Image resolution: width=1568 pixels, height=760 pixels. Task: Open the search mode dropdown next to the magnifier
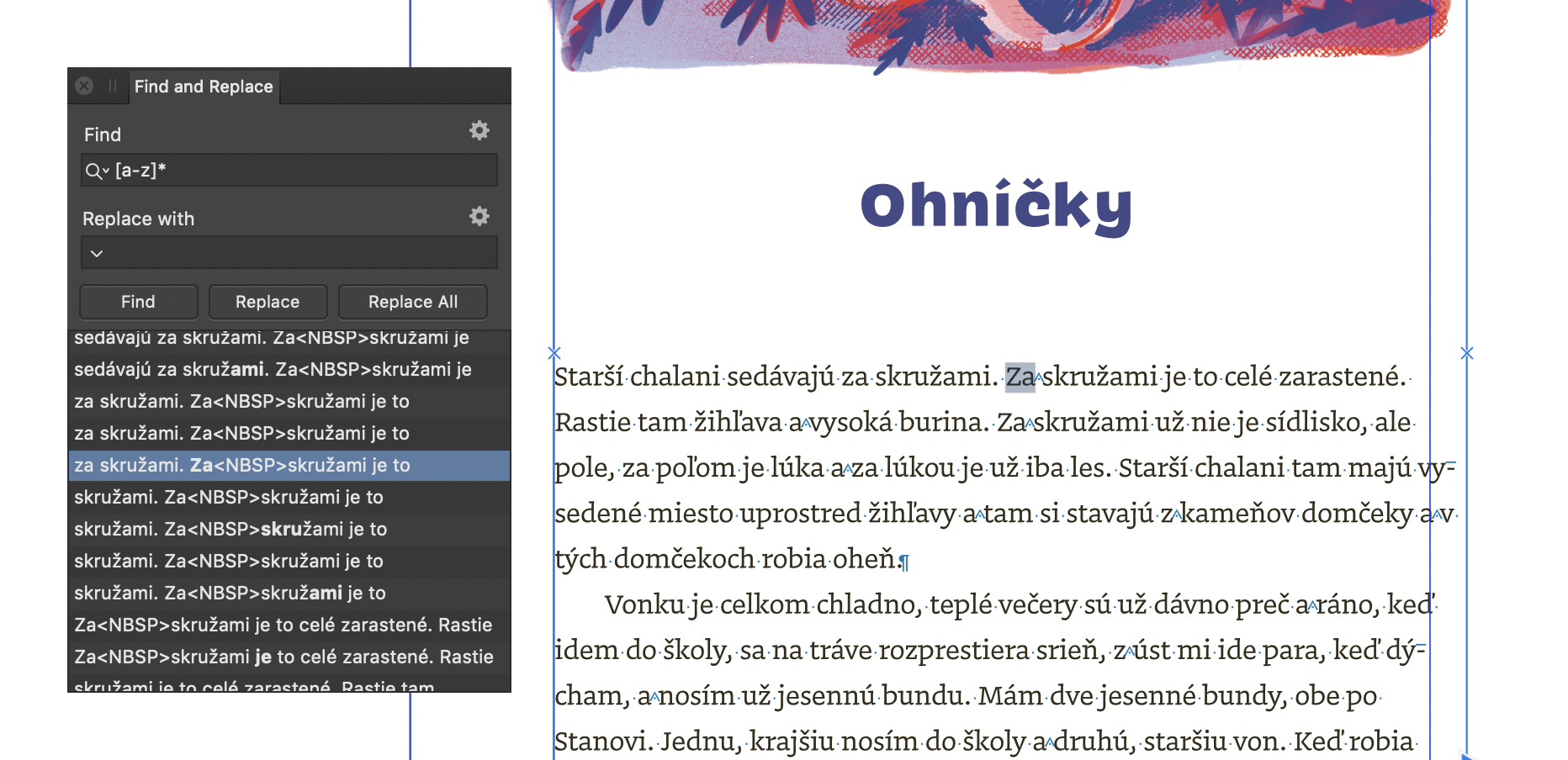pos(104,171)
